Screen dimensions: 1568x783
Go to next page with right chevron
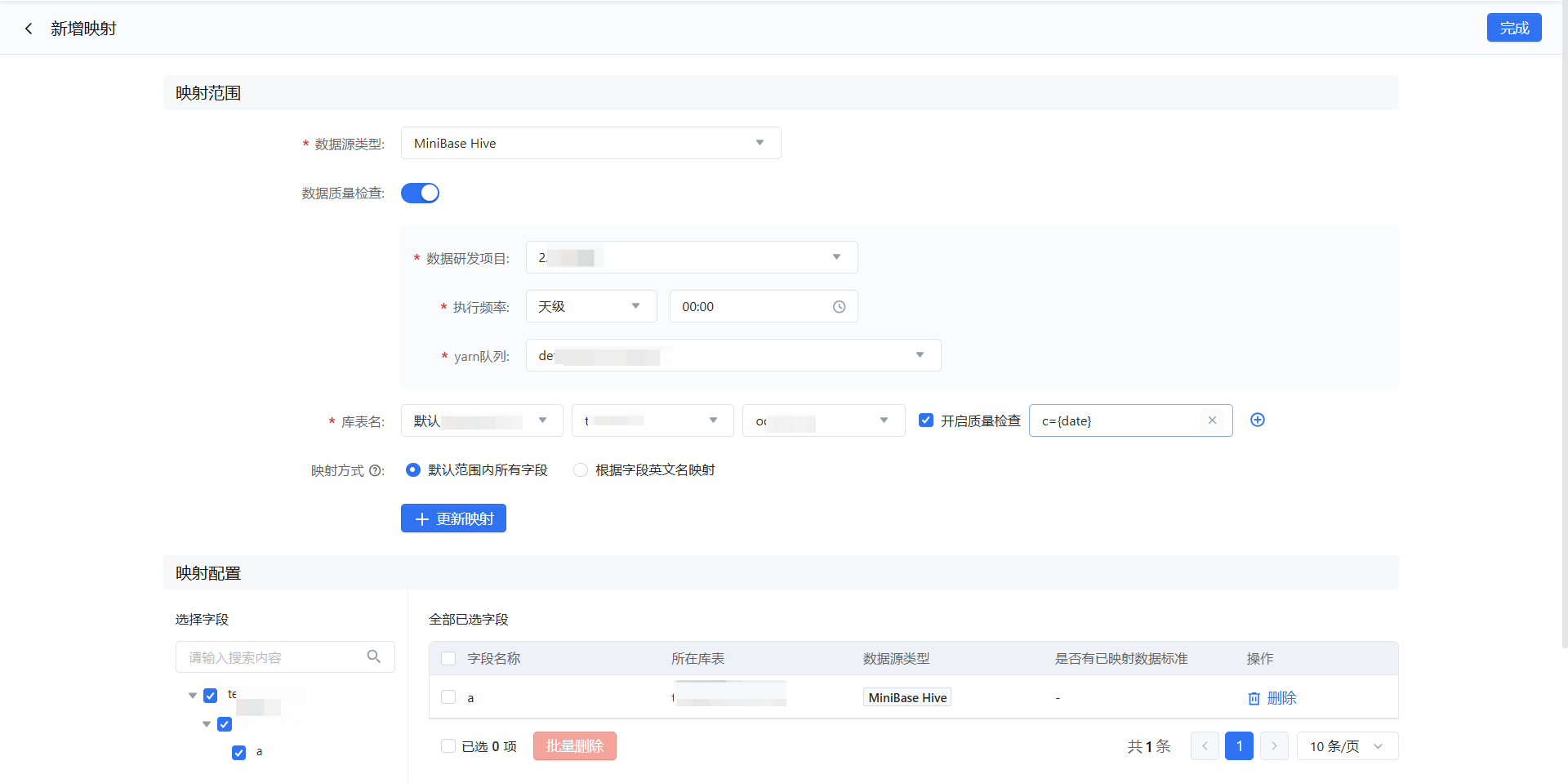tap(1274, 746)
